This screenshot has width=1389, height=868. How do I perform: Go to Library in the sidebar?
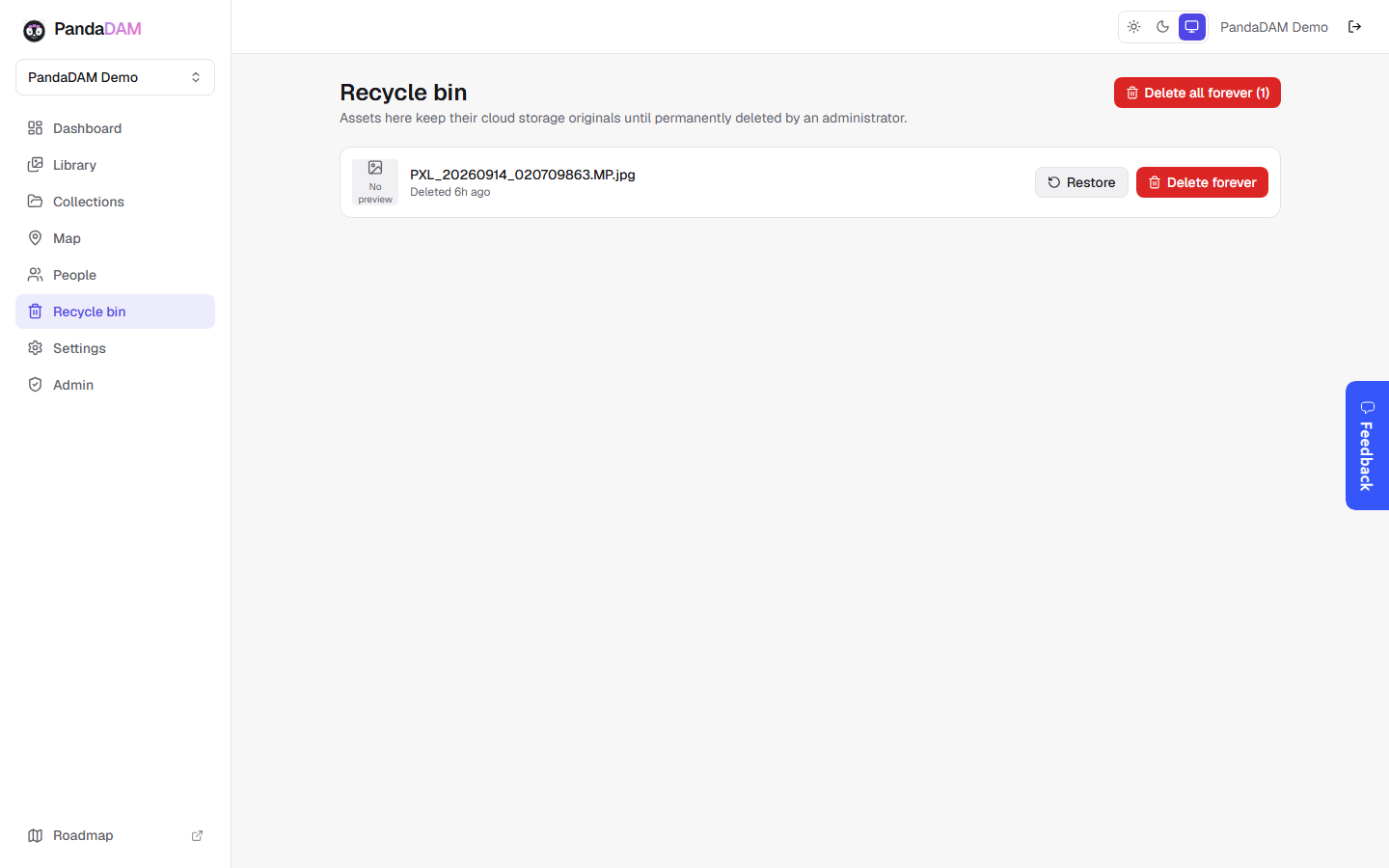coord(115,165)
